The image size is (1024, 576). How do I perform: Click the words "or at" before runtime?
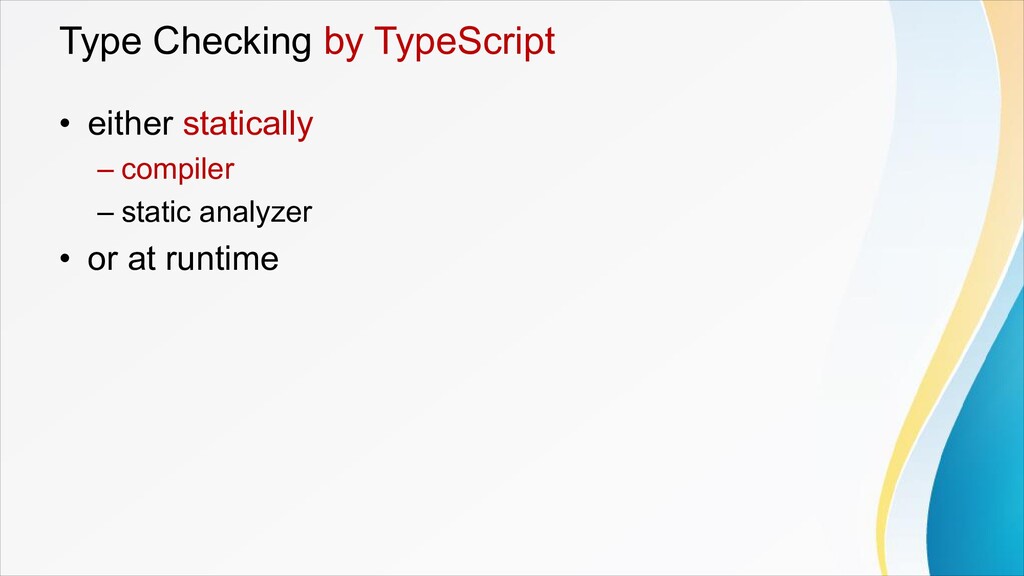(x=122, y=259)
